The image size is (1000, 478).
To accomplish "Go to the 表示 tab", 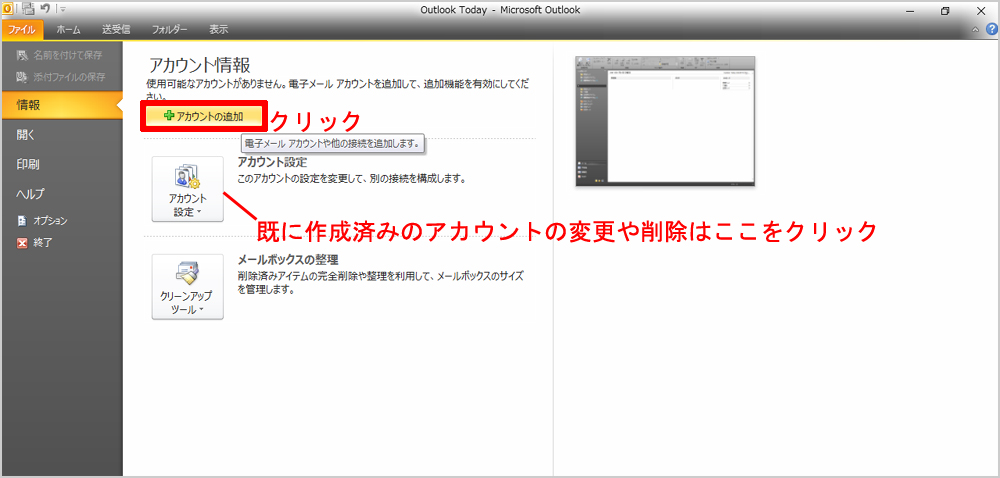I will pos(219,31).
